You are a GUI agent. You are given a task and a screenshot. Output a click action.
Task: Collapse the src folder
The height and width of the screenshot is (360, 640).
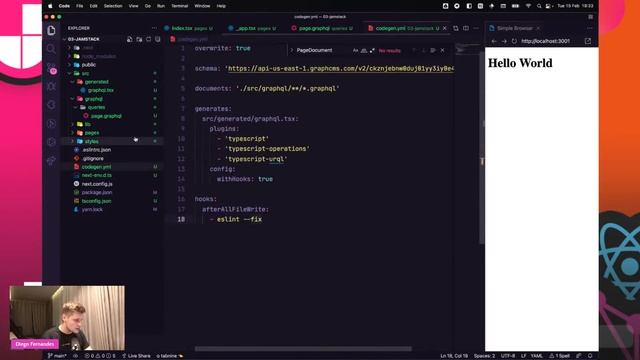(69, 73)
